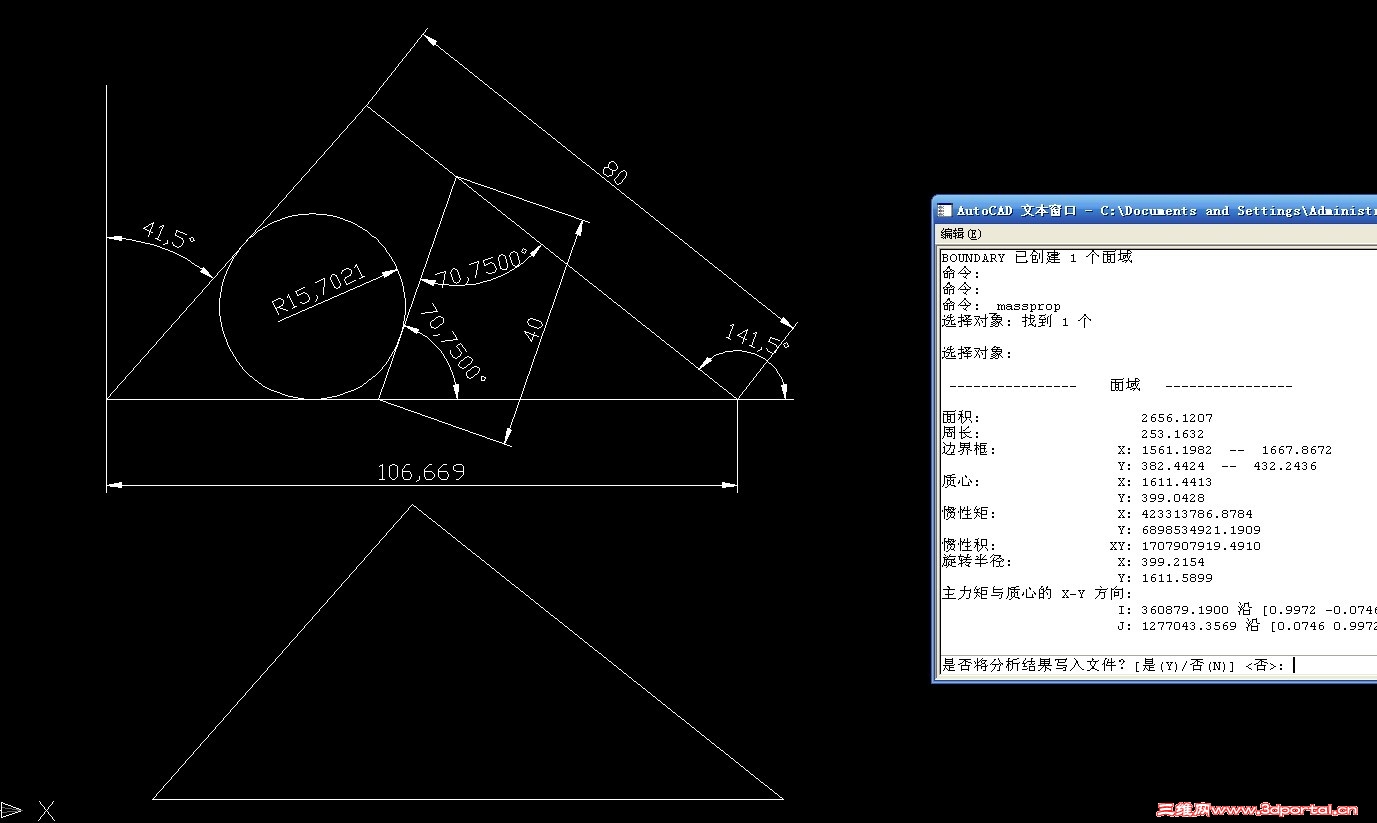This screenshot has height=823, width=1377.
Task: Select the 40 dimension text on the rectangle
Action: pos(534,328)
